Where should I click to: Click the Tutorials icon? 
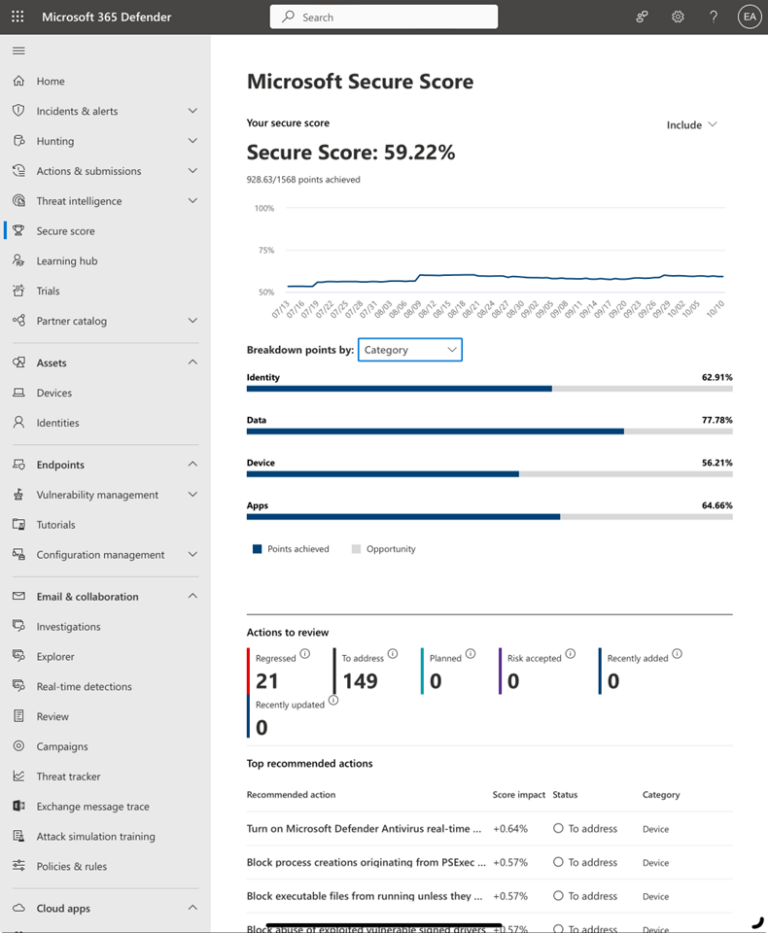click(x=19, y=524)
